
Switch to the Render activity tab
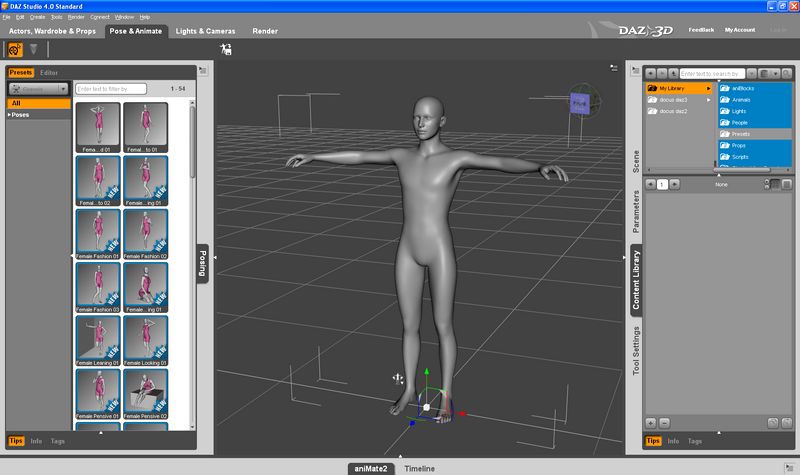coord(265,31)
